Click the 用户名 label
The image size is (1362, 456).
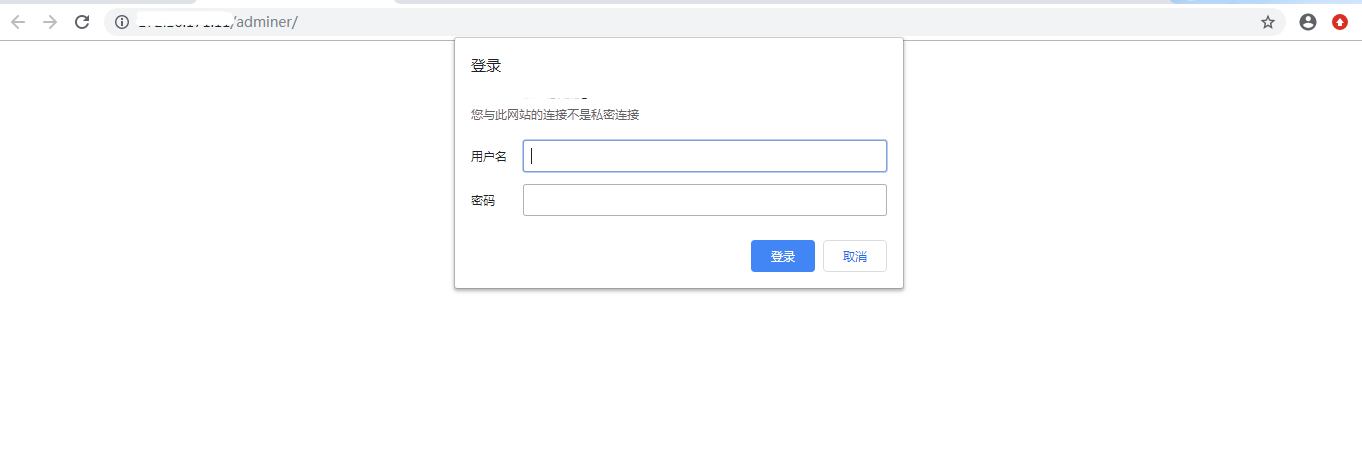point(489,157)
